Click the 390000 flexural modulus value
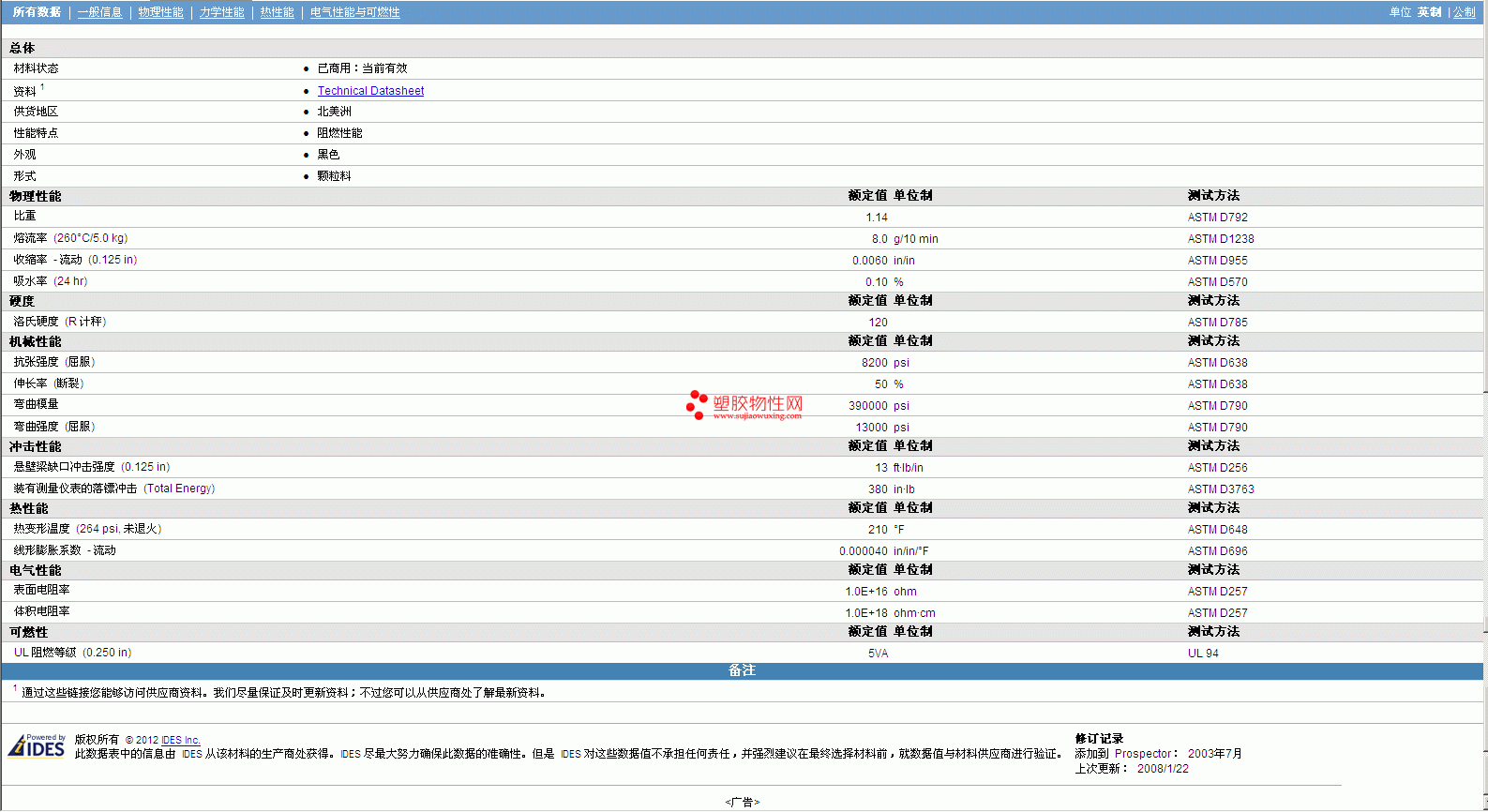The width and height of the screenshot is (1488, 812). pyautogui.click(x=868, y=406)
